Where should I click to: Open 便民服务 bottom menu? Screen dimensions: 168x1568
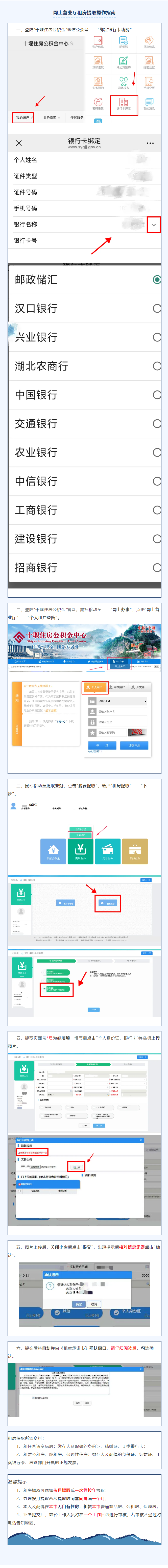tap(77, 117)
